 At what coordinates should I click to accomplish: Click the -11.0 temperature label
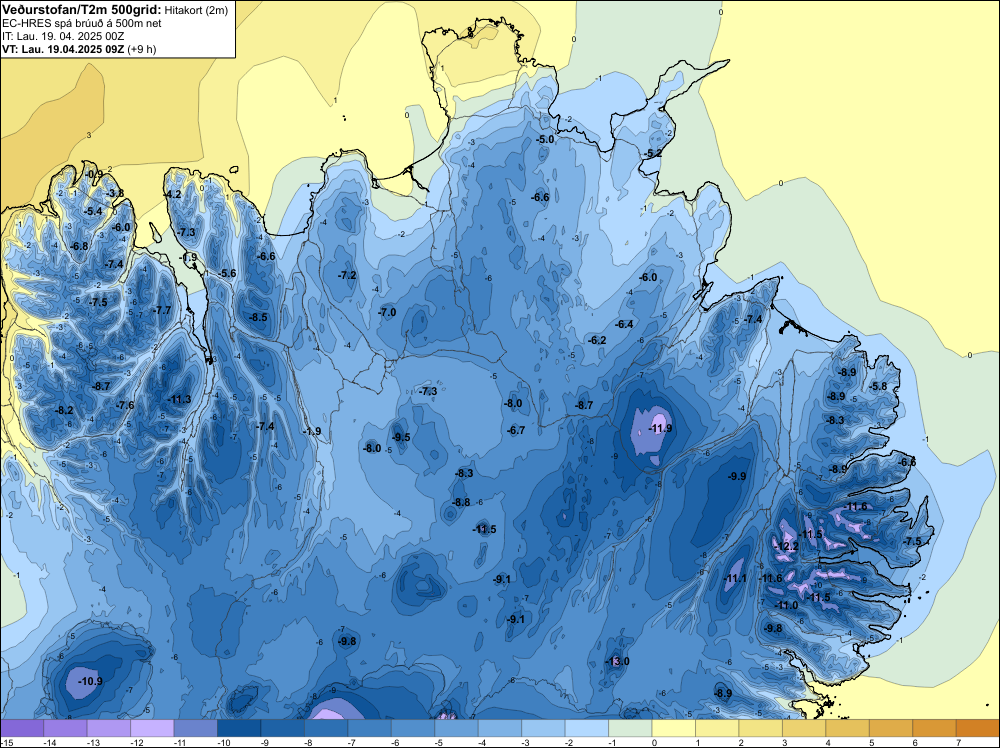(x=786, y=605)
